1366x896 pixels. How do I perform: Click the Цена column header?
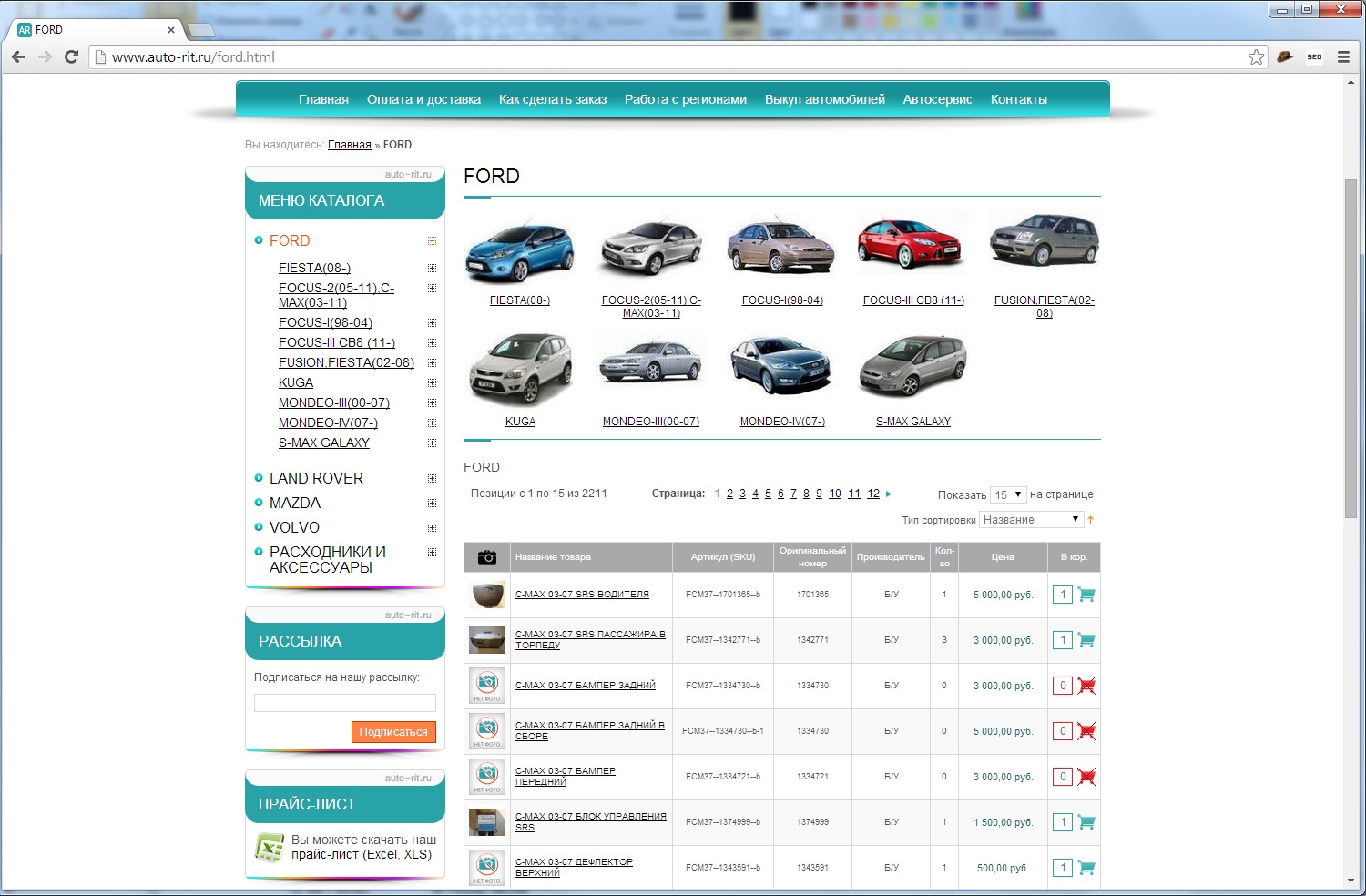click(x=1003, y=557)
